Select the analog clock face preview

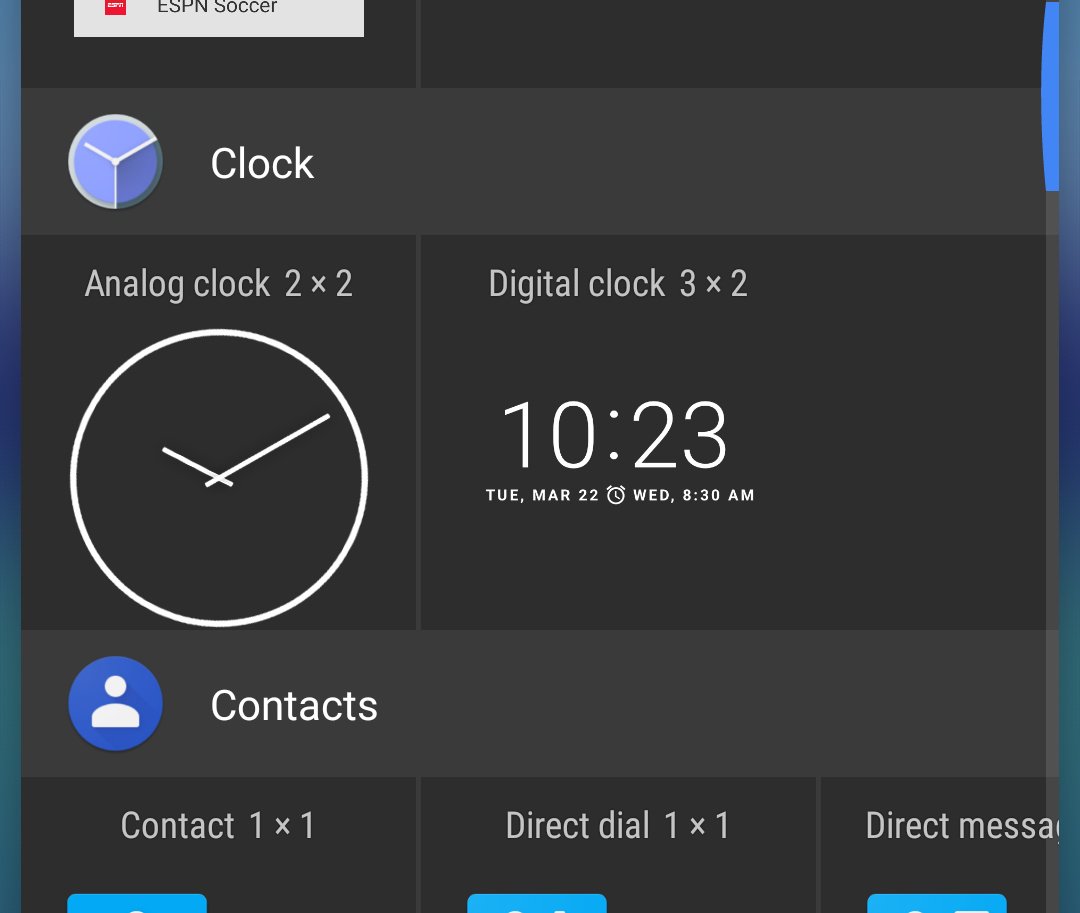(x=219, y=478)
